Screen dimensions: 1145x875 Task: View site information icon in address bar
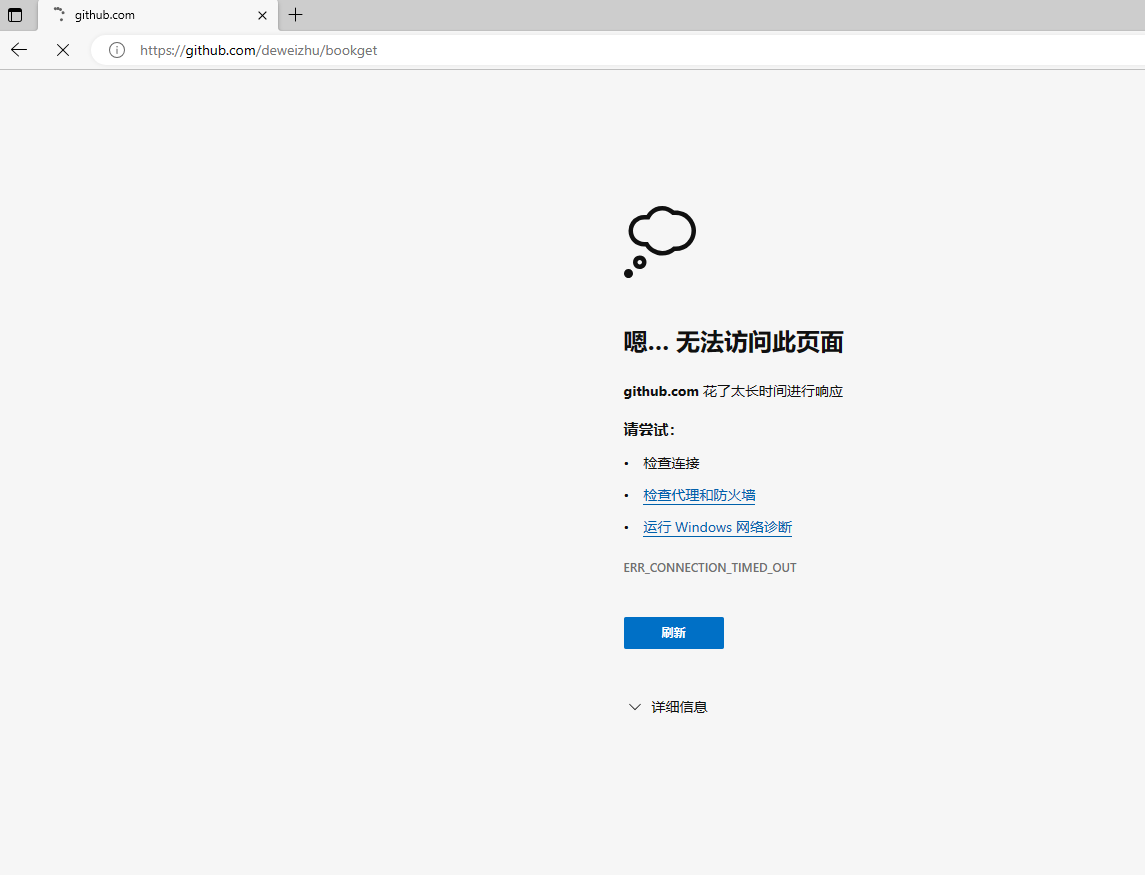click(117, 50)
